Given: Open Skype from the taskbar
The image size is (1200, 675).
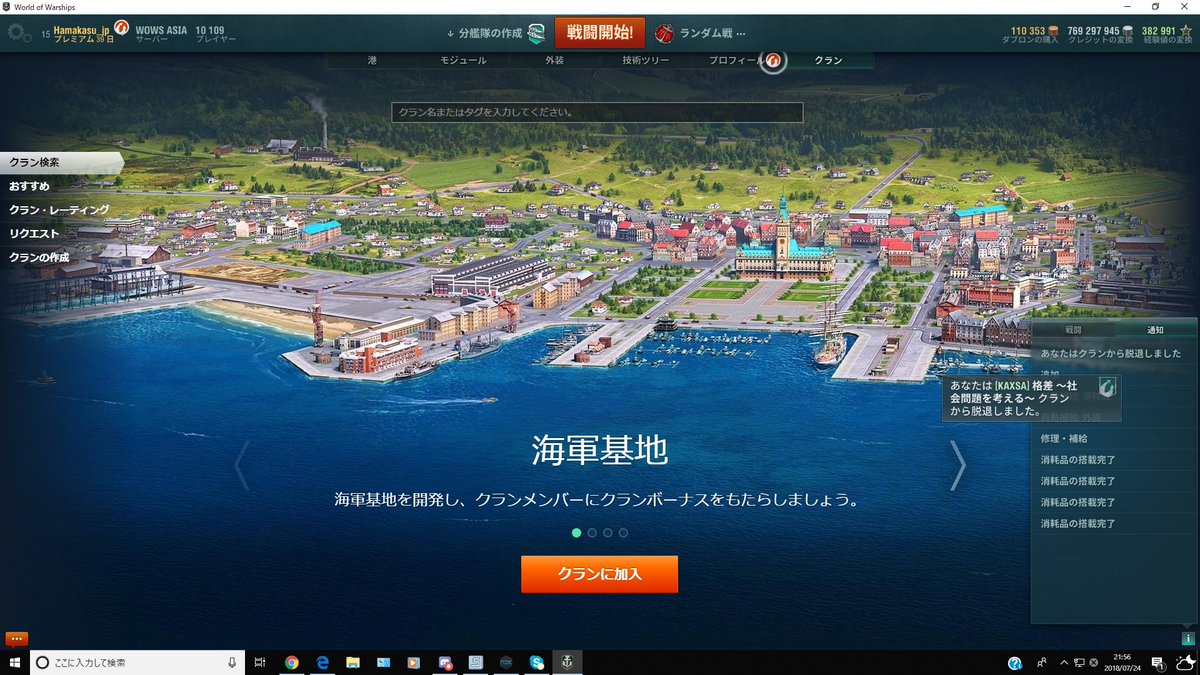Looking at the screenshot, I should [x=537, y=662].
